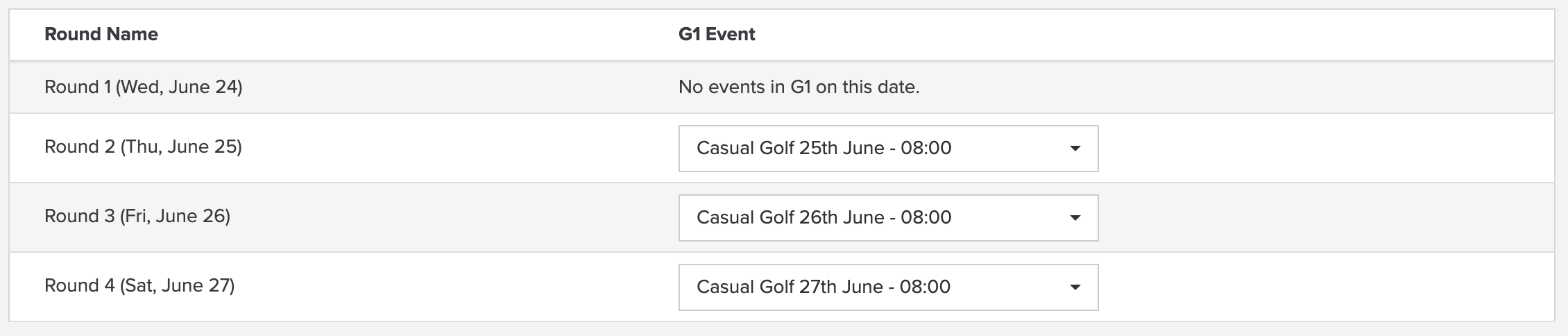
Task: Click the 'No events in G1' message
Action: coord(799,87)
